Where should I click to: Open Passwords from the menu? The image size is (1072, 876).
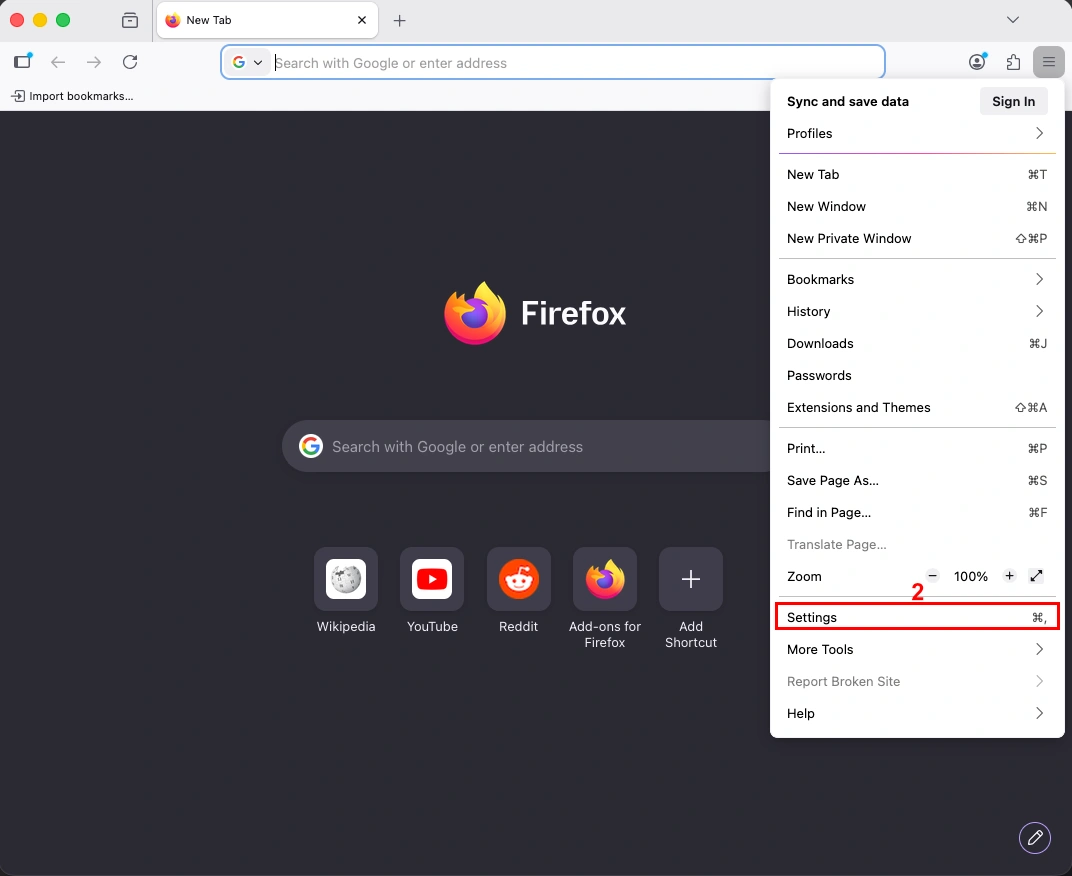[917, 375]
